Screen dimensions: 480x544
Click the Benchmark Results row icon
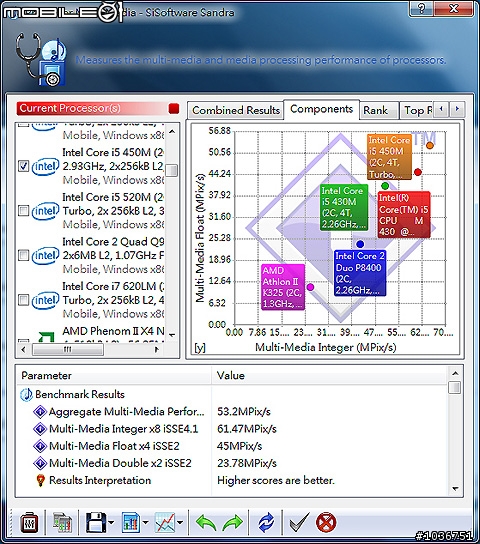tap(26, 395)
